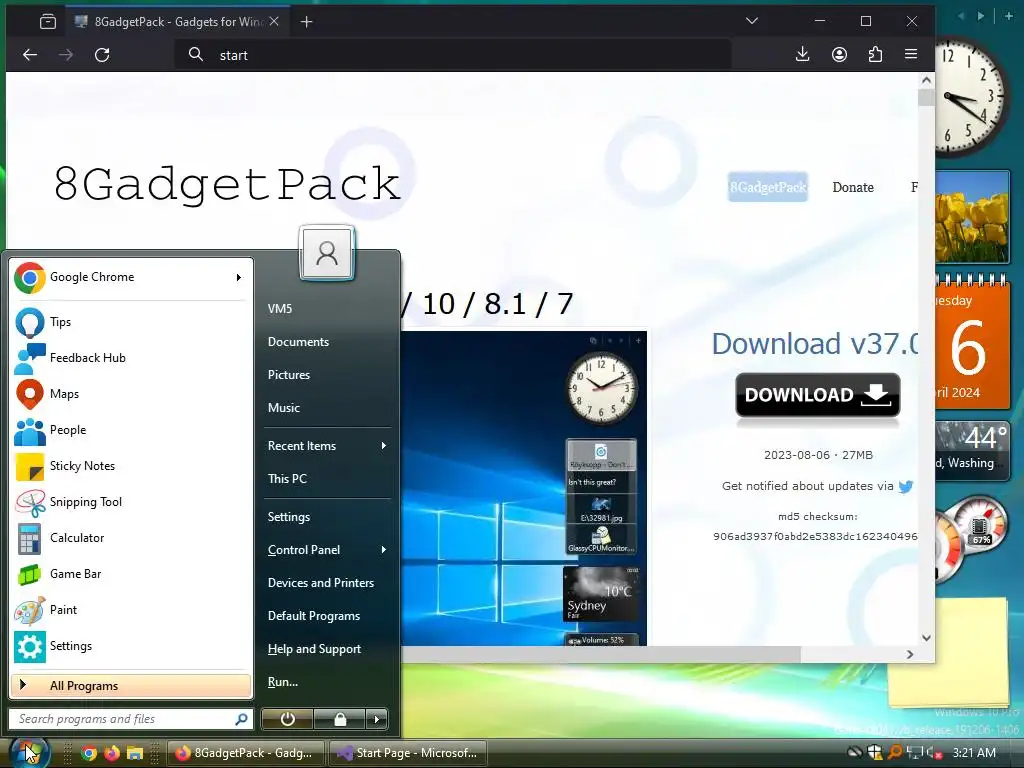The height and width of the screenshot is (768, 1024).
Task: Click the address bar with 'start'
Action: pyautogui.click(x=453, y=55)
